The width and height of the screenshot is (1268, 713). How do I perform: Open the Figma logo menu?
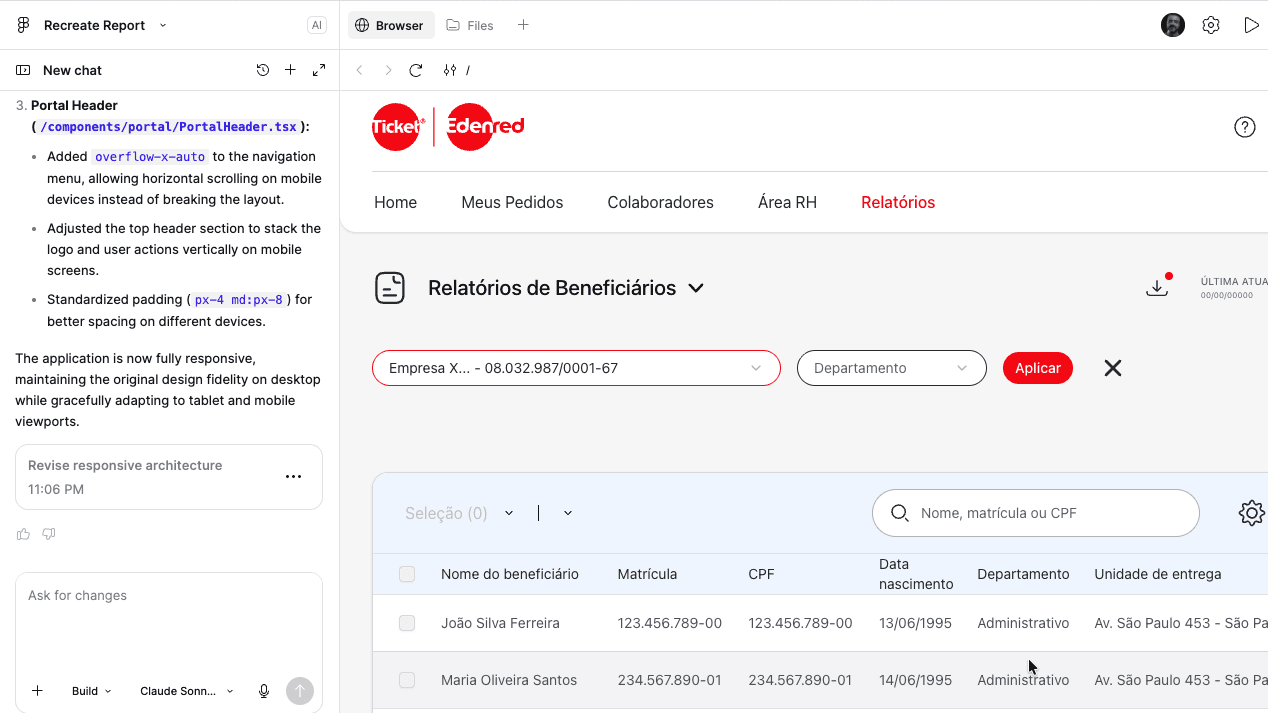click(x=24, y=25)
